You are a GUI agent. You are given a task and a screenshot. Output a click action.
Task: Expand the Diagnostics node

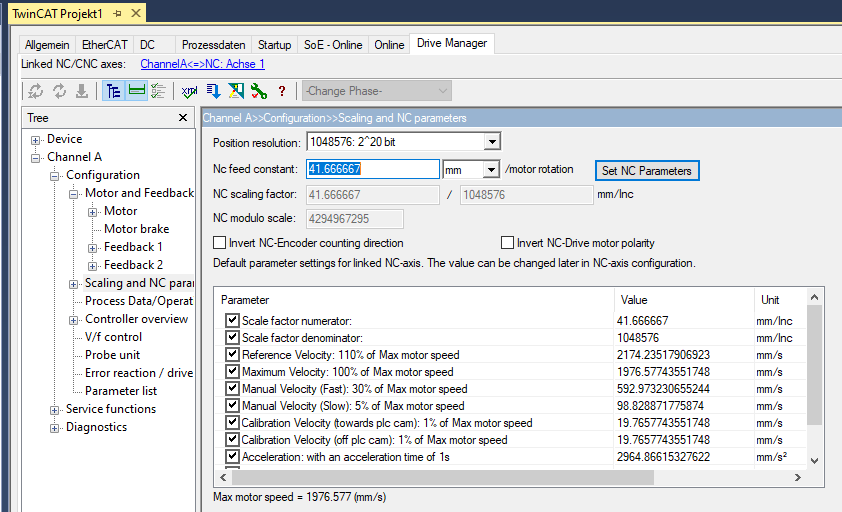pos(54,428)
